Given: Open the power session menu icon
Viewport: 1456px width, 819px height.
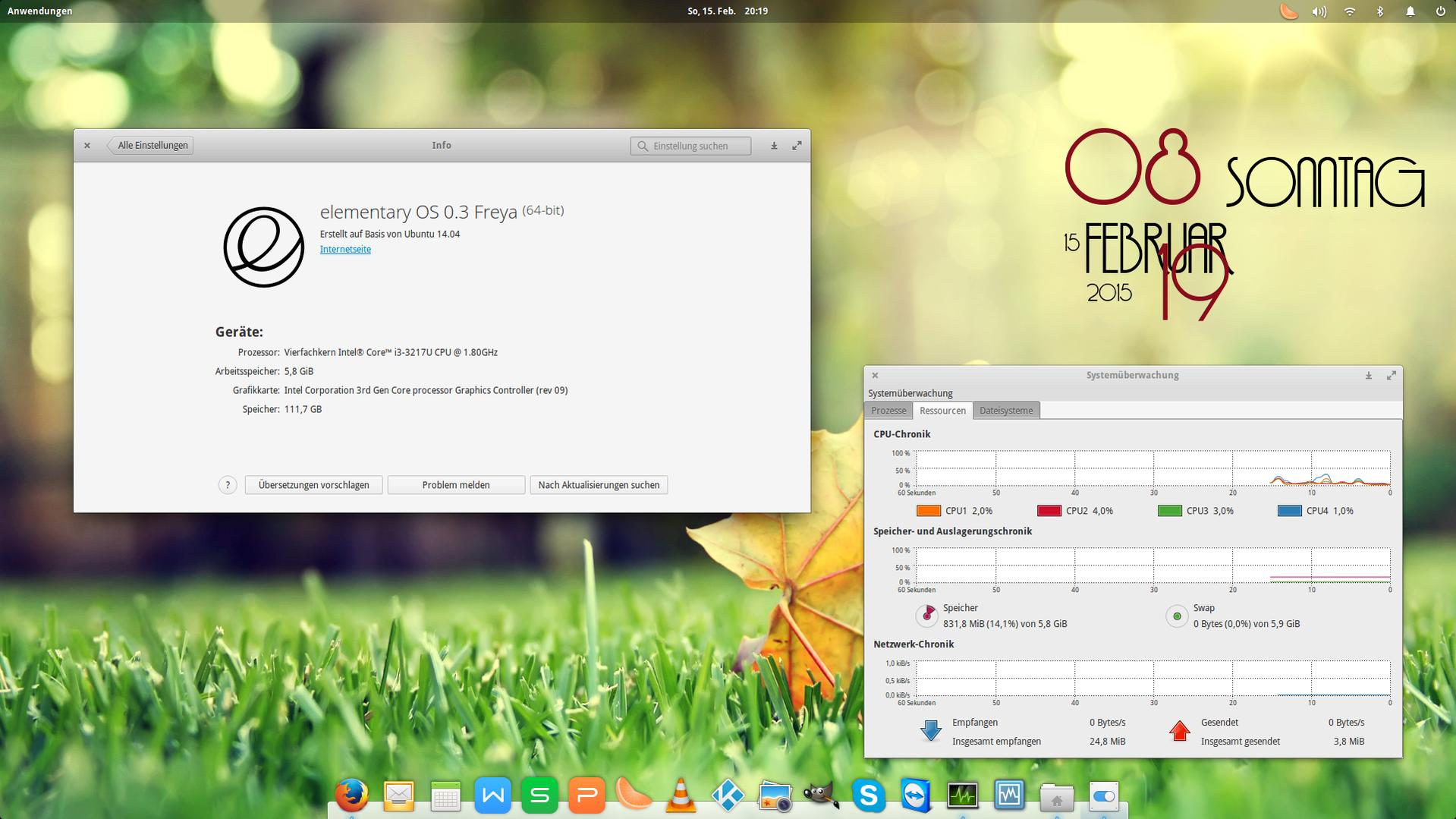Looking at the screenshot, I should [1440, 11].
